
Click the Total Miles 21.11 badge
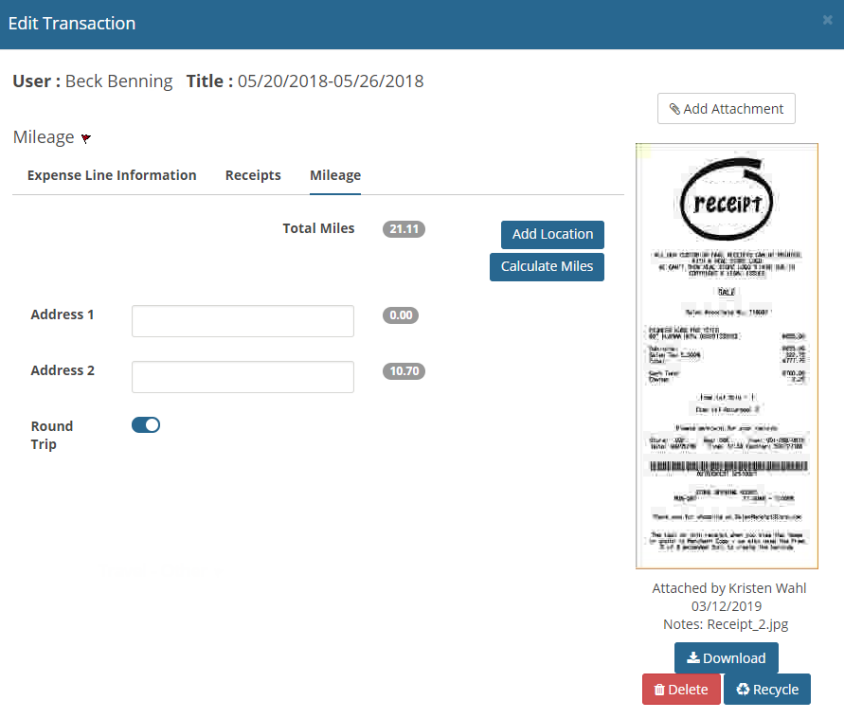tap(404, 229)
